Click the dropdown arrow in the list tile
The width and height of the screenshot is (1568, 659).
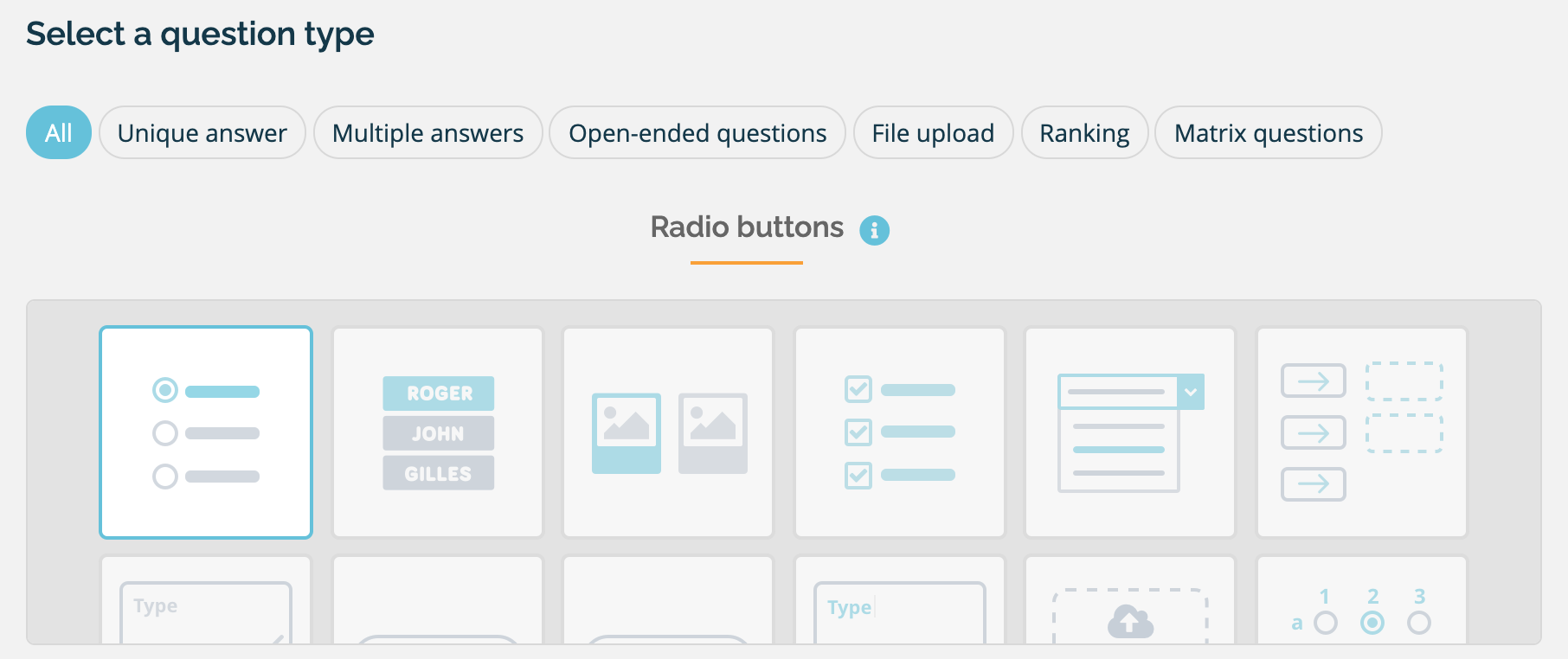click(1191, 392)
